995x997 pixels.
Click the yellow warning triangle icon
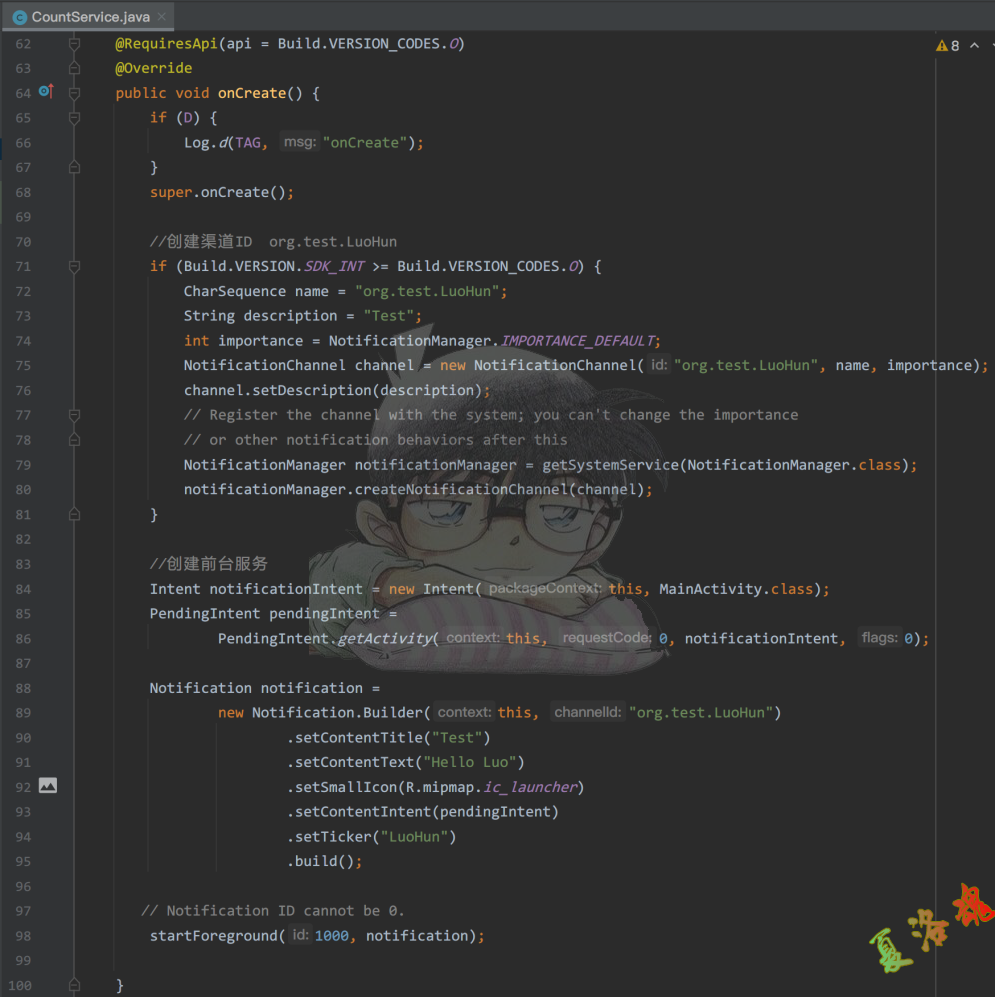coord(941,46)
